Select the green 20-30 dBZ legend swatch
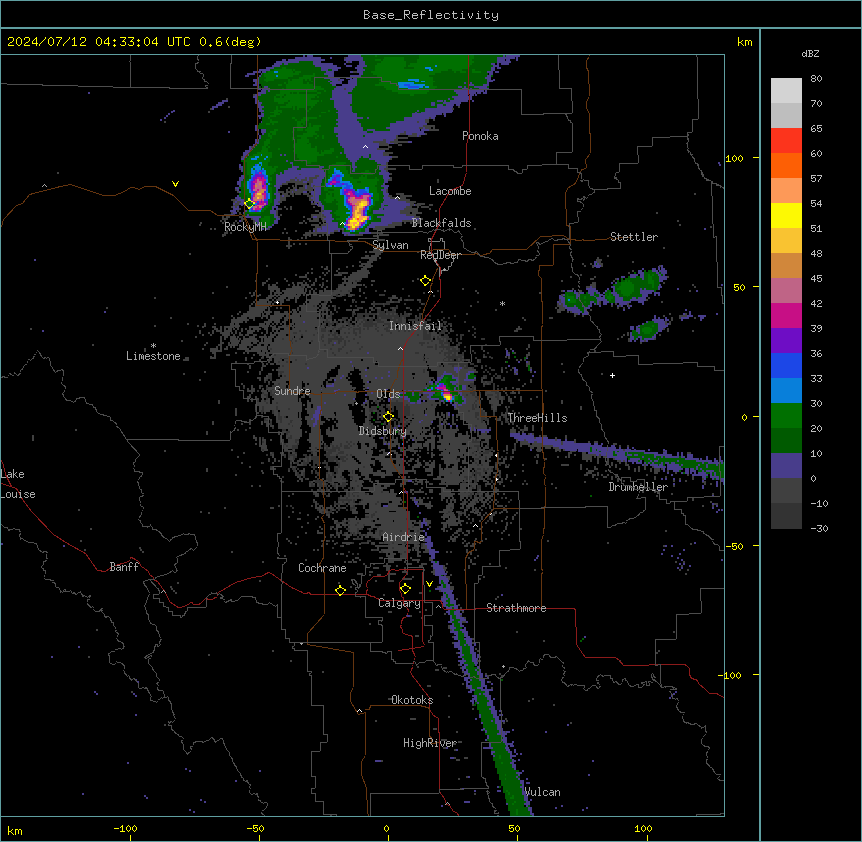862x842 pixels. coord(786,416)
